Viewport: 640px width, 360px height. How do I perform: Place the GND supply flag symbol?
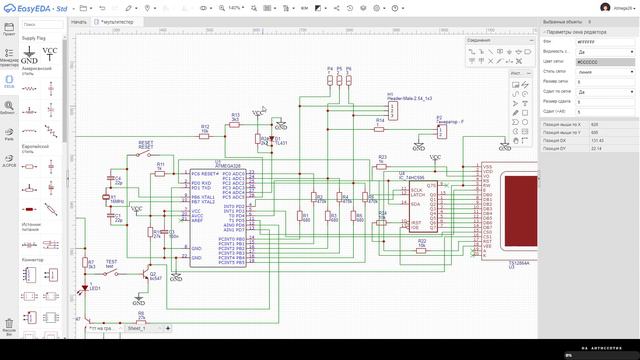pos(29,55)
